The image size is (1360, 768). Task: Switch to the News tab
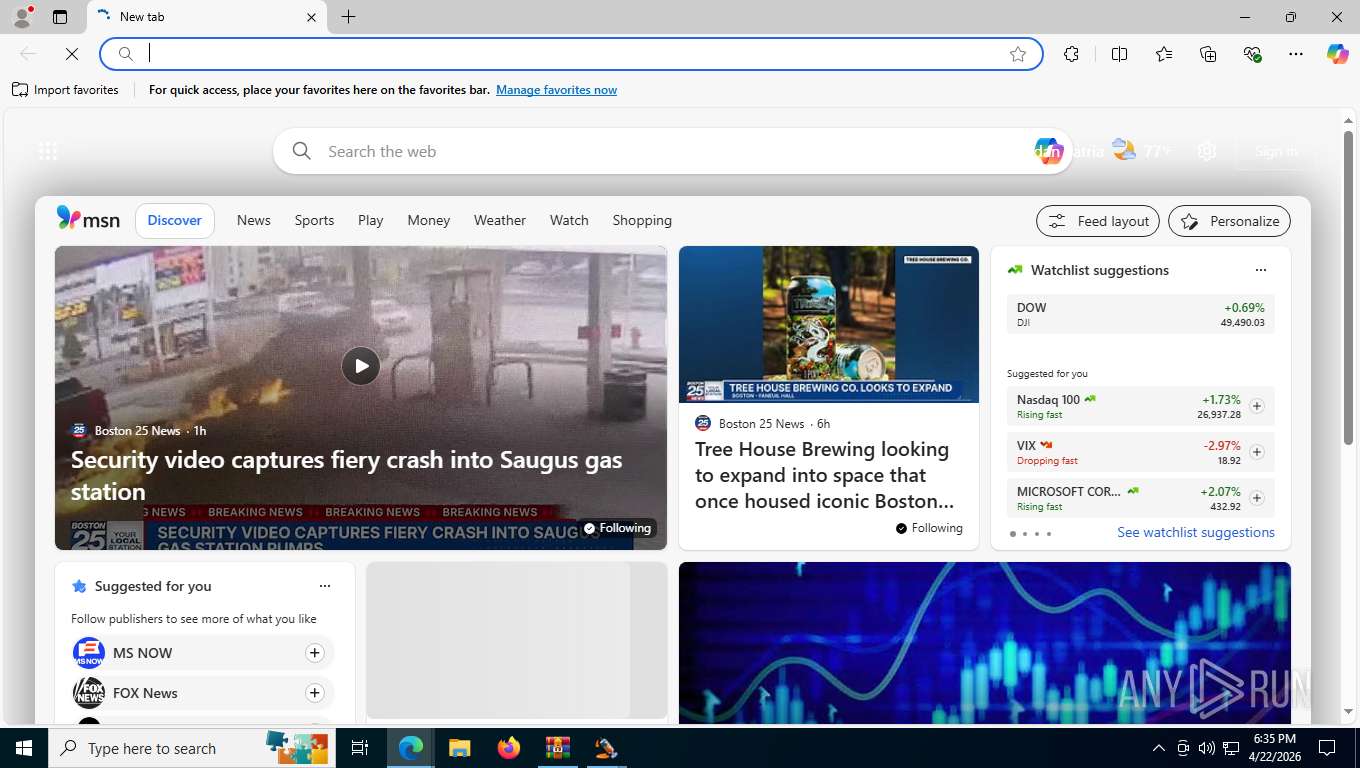tap(254, 220)
